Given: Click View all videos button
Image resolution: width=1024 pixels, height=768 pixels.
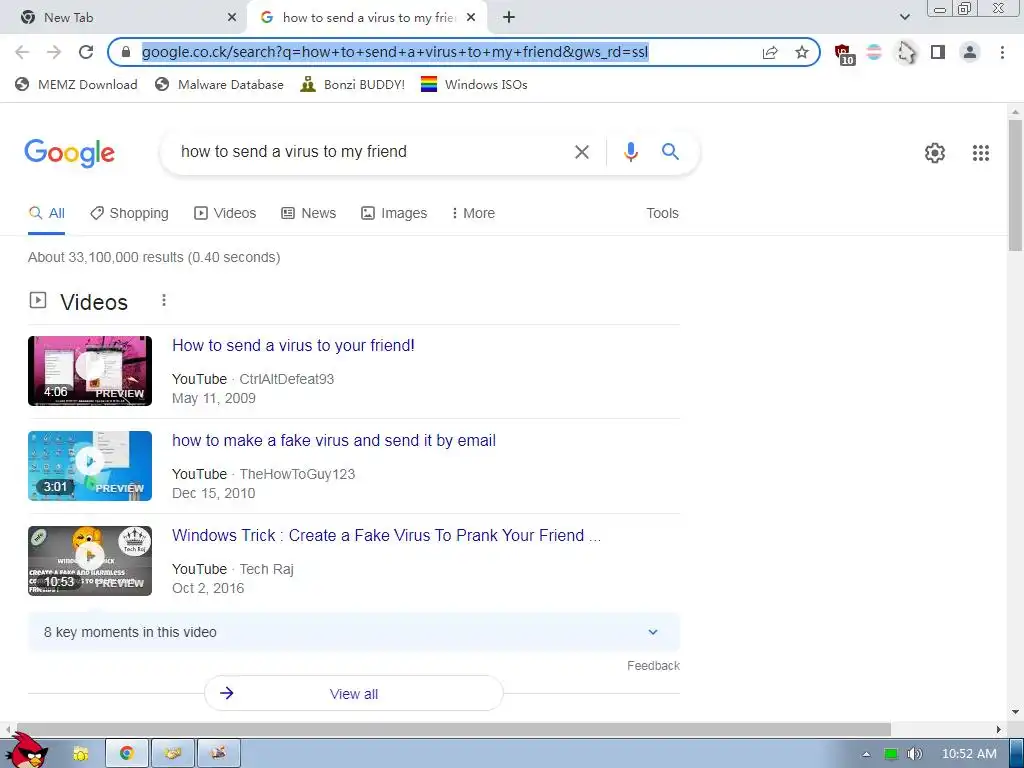Looking at the screenshot, I should [353, 694].
